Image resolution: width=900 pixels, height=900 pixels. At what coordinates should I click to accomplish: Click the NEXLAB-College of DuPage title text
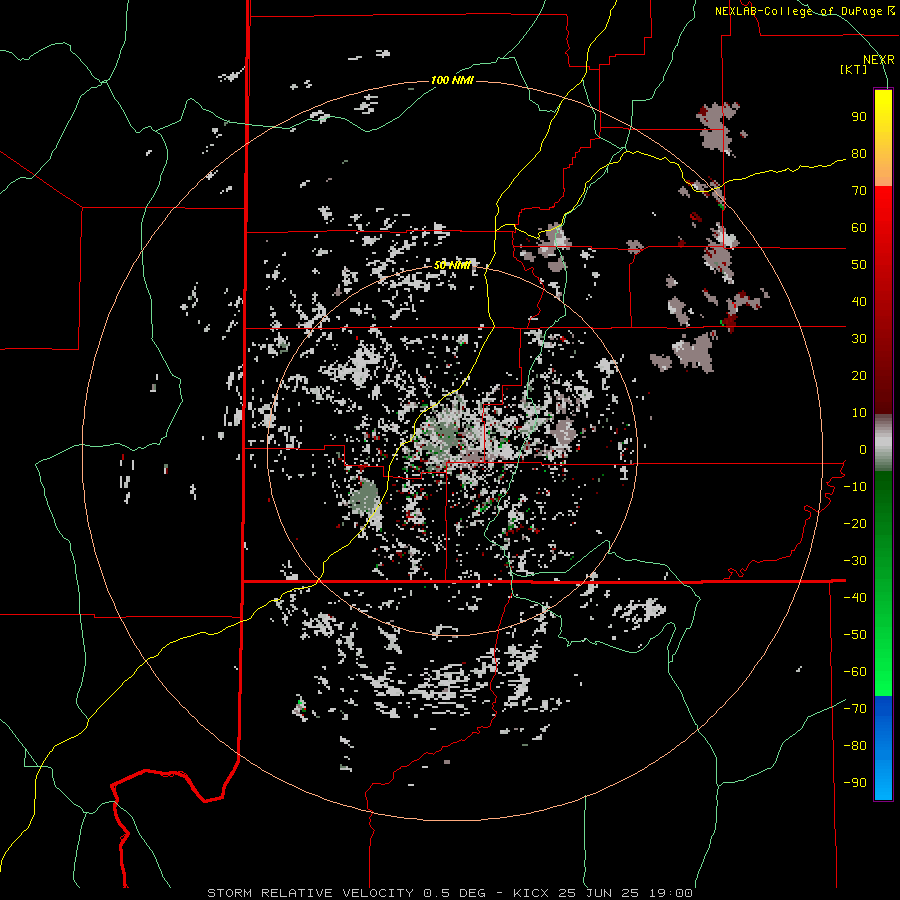tap(804, 11)
